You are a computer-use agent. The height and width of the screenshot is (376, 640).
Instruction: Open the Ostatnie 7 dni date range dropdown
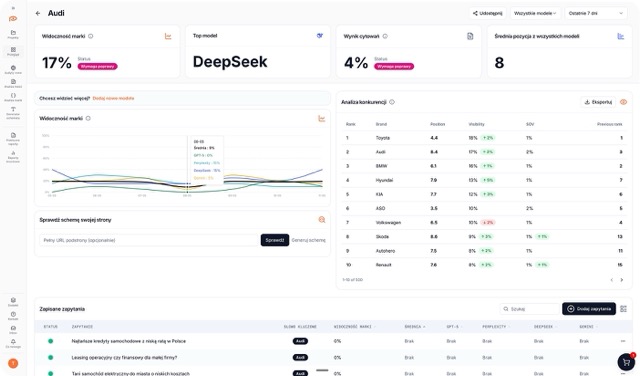tap(596, 13)
